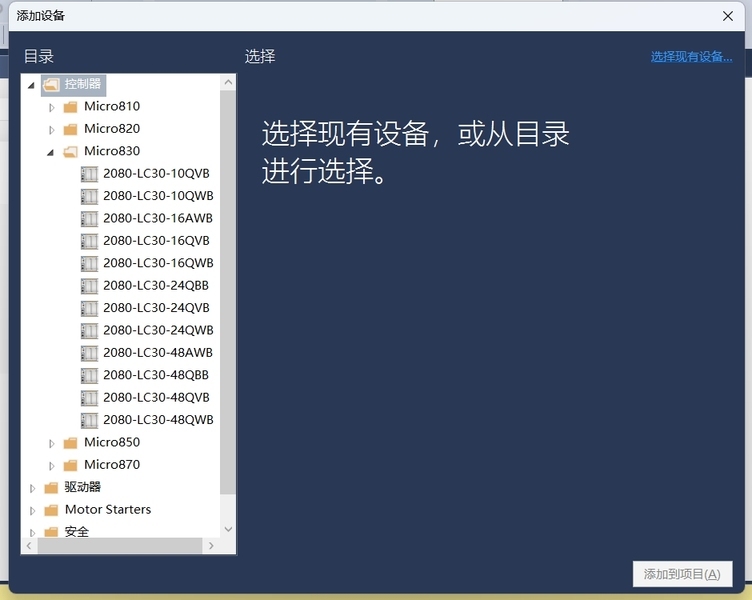Click the 2080-LC30-24QVB controller icon
Image resolution: width=752 pixels, height=600 pixels.
coord(89,308)
